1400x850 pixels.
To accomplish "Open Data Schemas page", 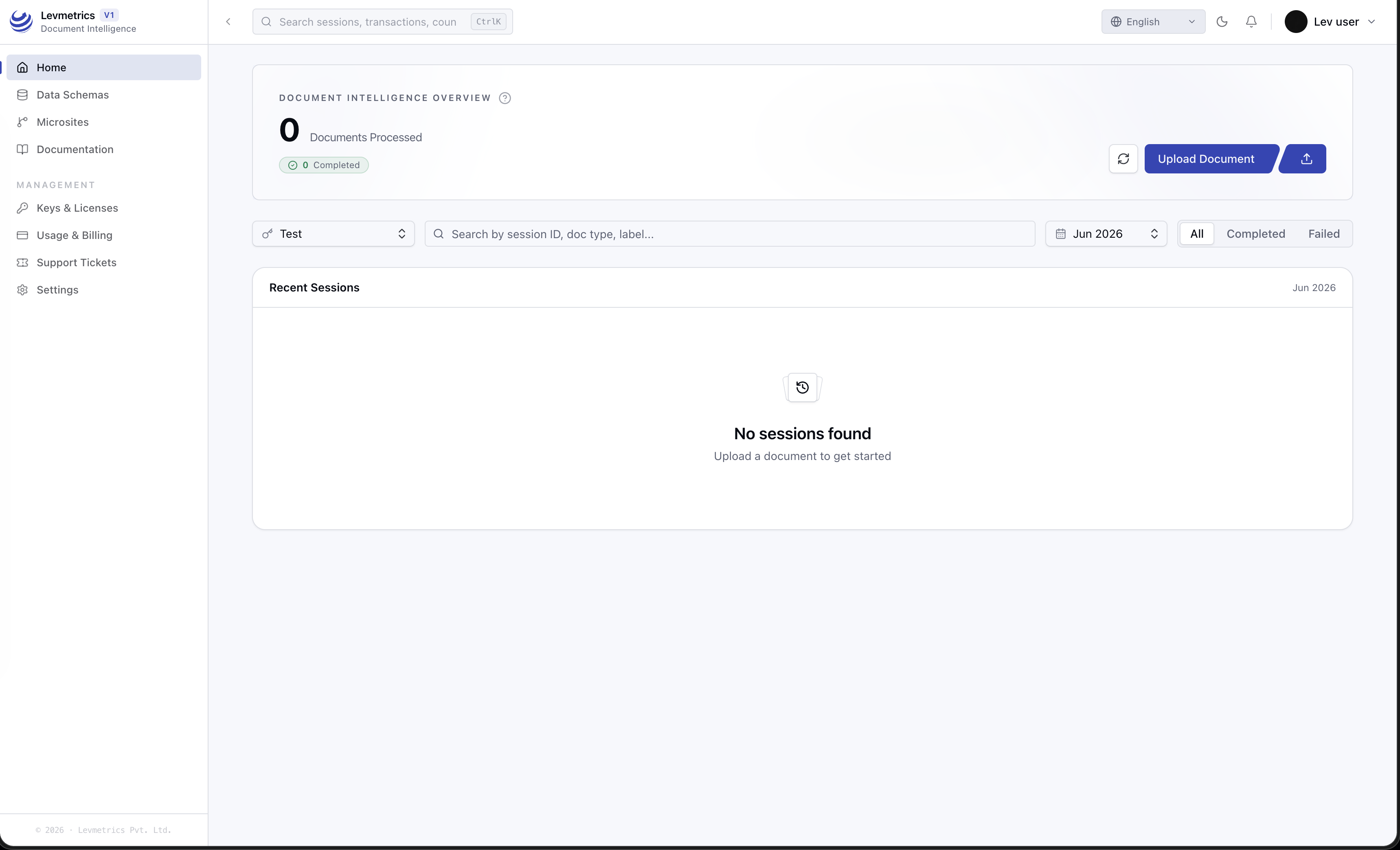I will coord(103,95).
